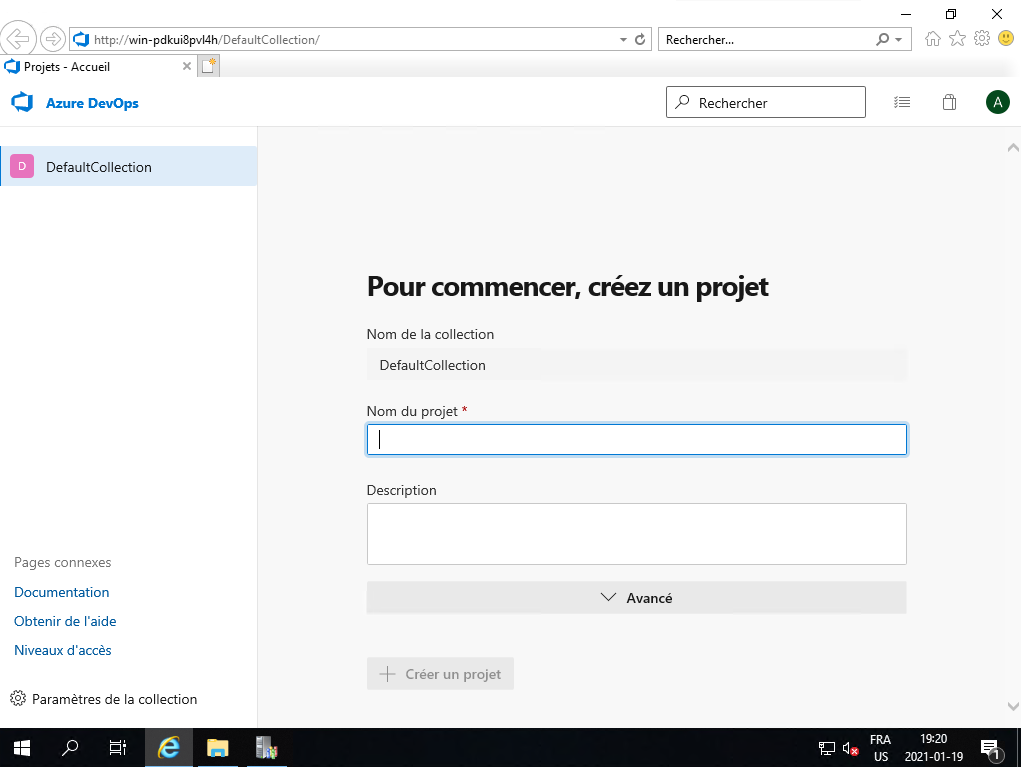Click the Azure DevOps logo icon
The image size is (1021, 767).
pos(22,102)
